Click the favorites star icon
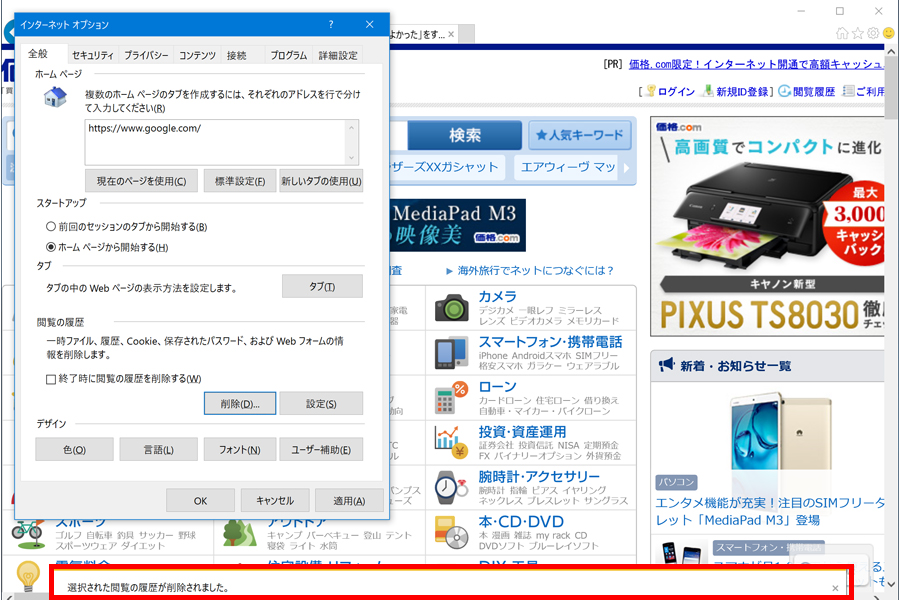 pyautogui.click(x=858, y=33)
